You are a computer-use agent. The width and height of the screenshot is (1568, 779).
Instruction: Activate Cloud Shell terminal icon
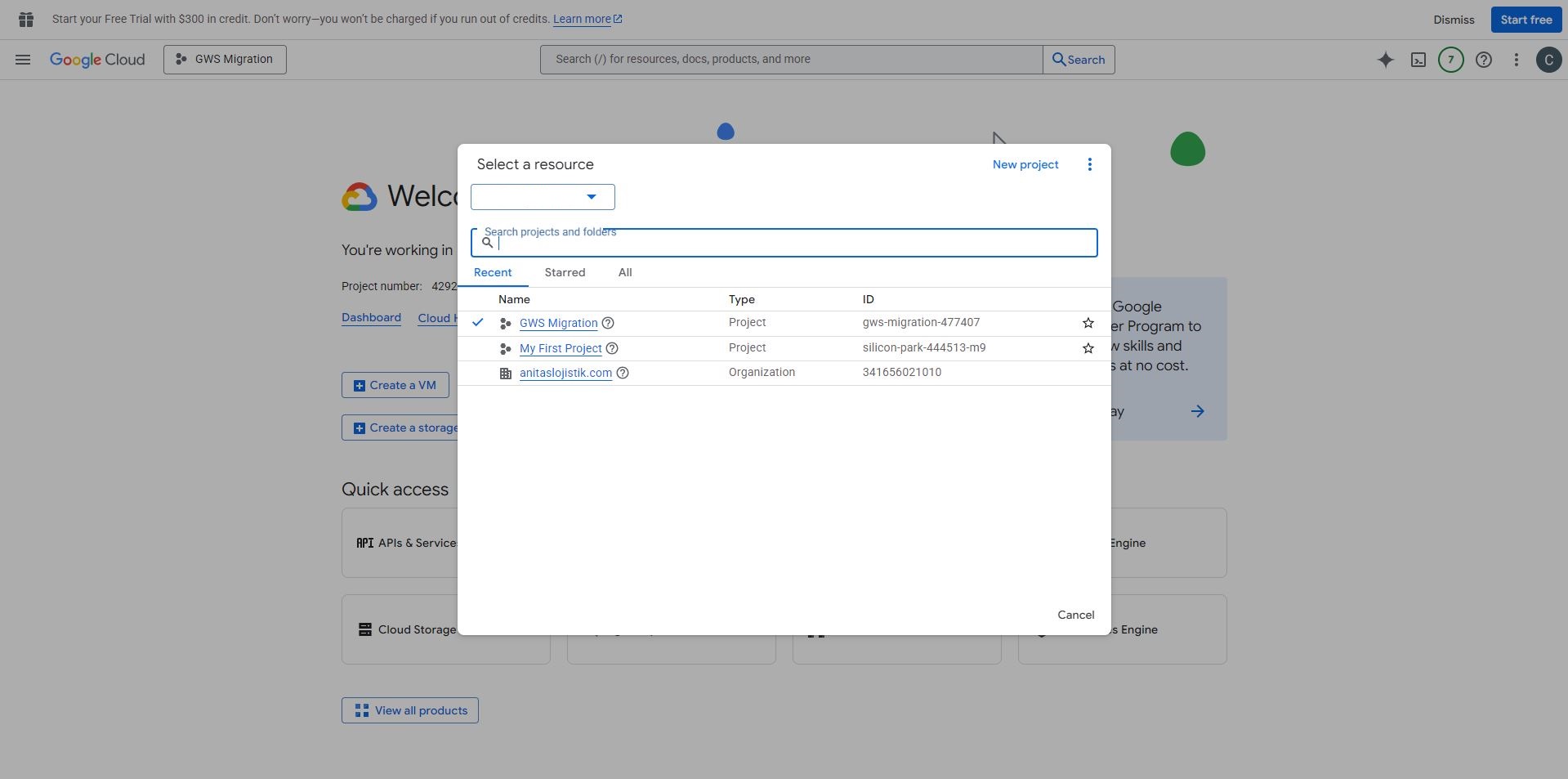click(x=1418, y=60)
